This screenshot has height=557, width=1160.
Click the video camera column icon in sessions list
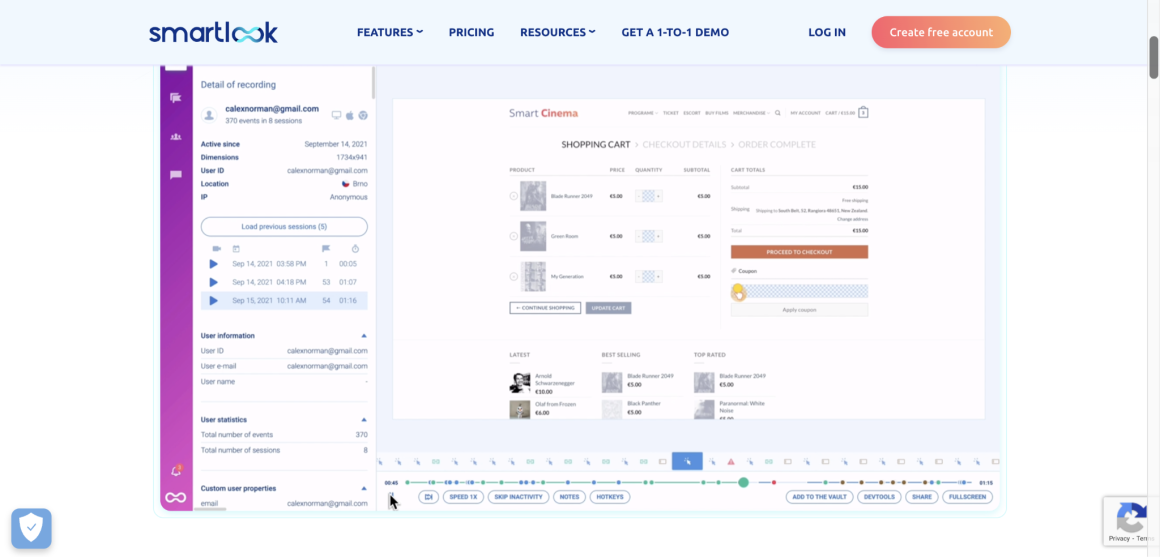pyautogui.click(x=217, y=249)
